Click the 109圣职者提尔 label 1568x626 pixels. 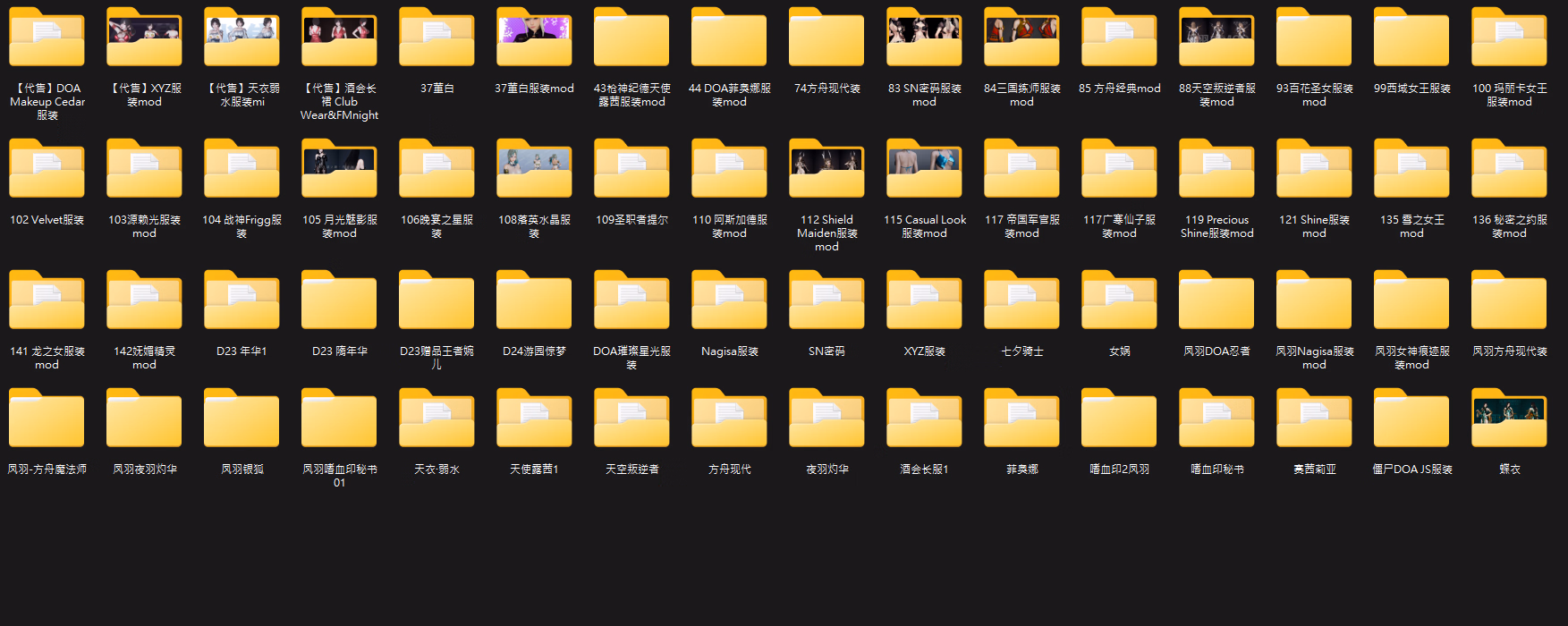(x=631, y=220)
